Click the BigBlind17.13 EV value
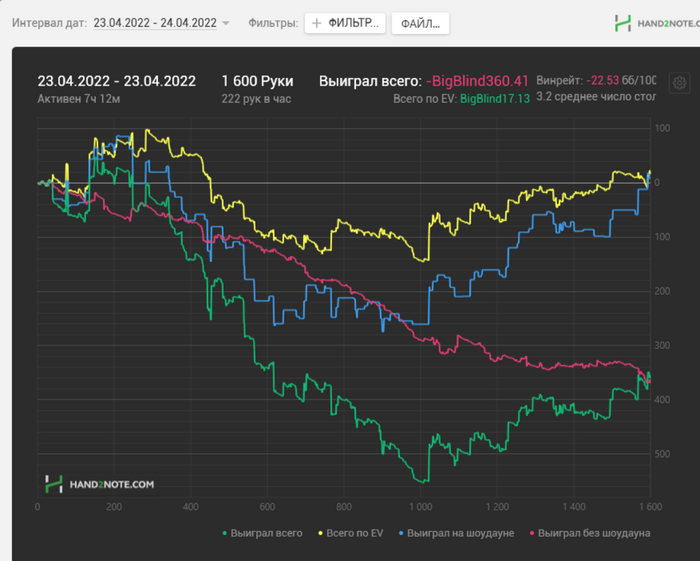700x561 pixels. pyautogui.click(x=495, y=99)
